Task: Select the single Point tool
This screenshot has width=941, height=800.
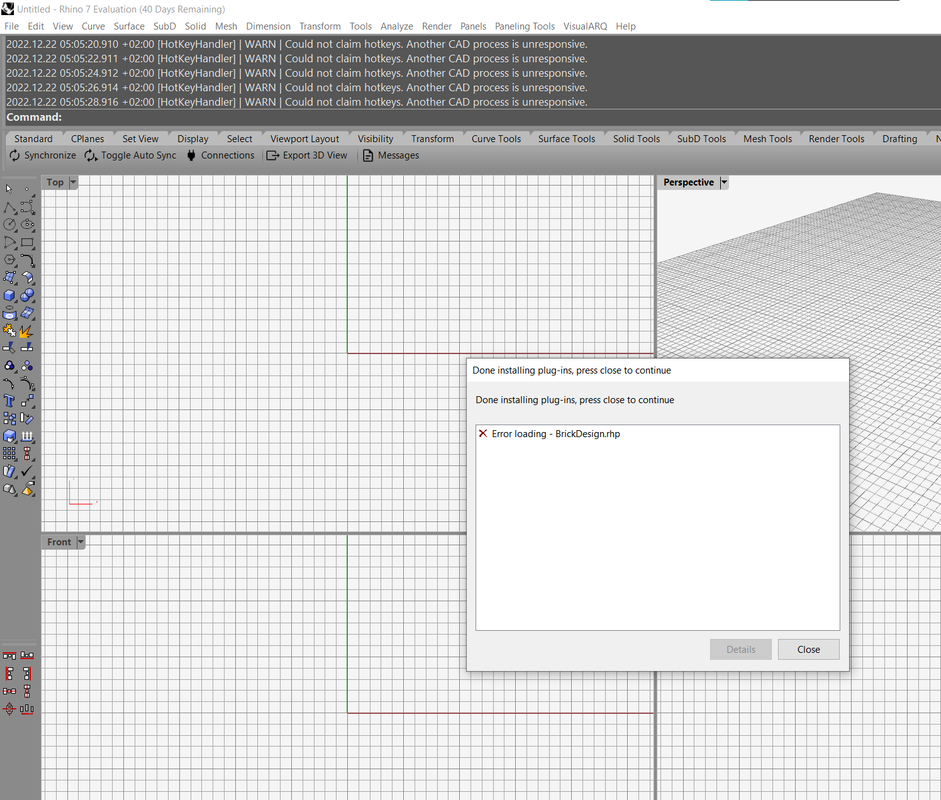Action: 27,189
